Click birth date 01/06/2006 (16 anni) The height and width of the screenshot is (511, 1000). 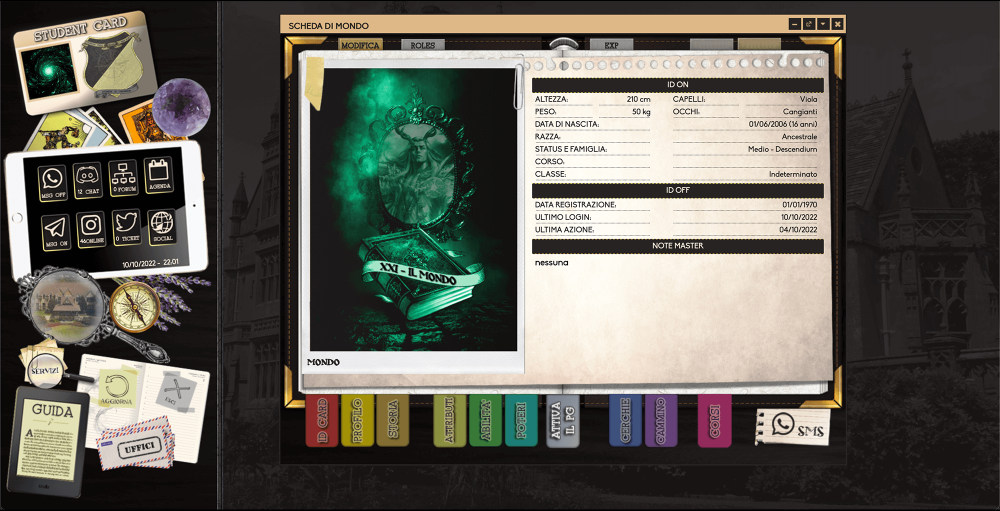(783, 124)
